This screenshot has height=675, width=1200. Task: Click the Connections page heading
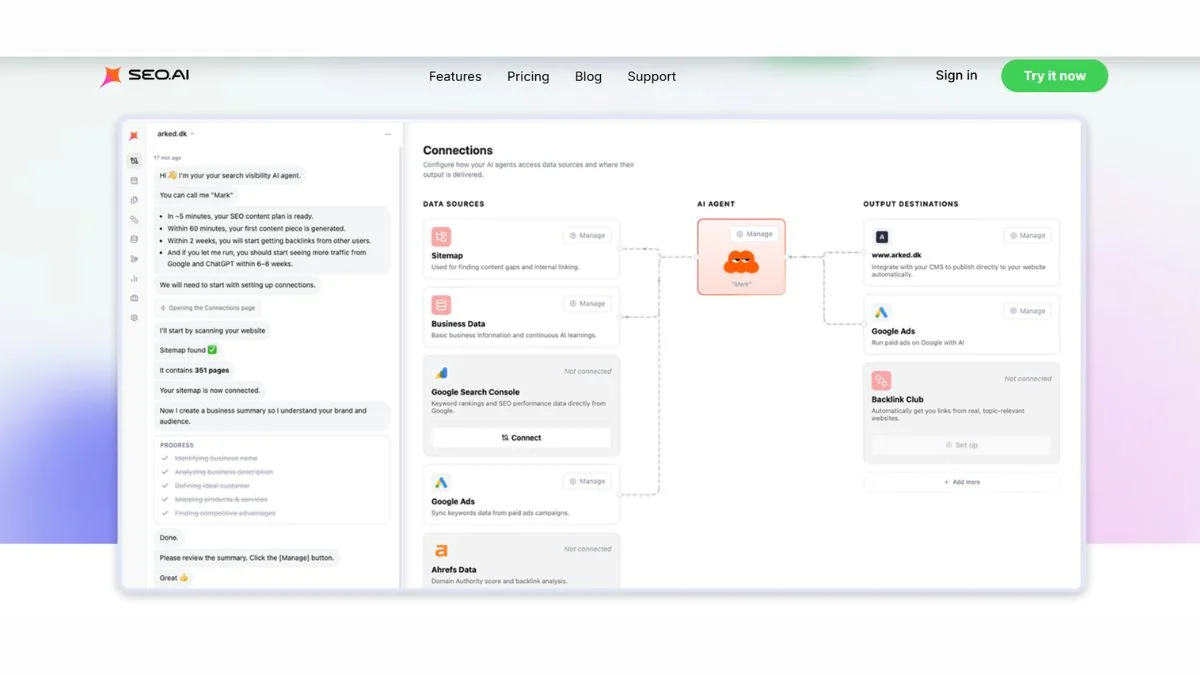point(458,150)
